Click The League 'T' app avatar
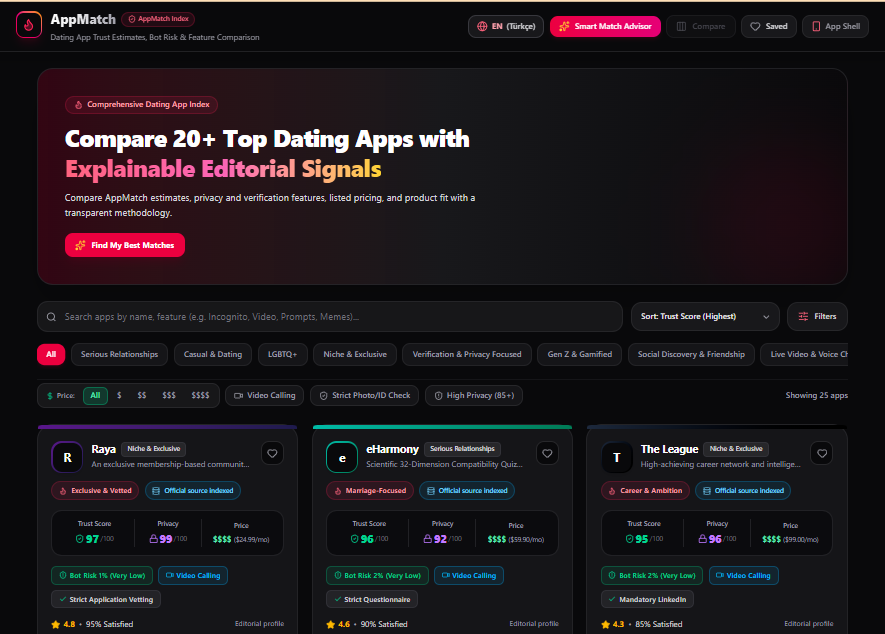This screenshot has height=634, width=885. (617, 457)
